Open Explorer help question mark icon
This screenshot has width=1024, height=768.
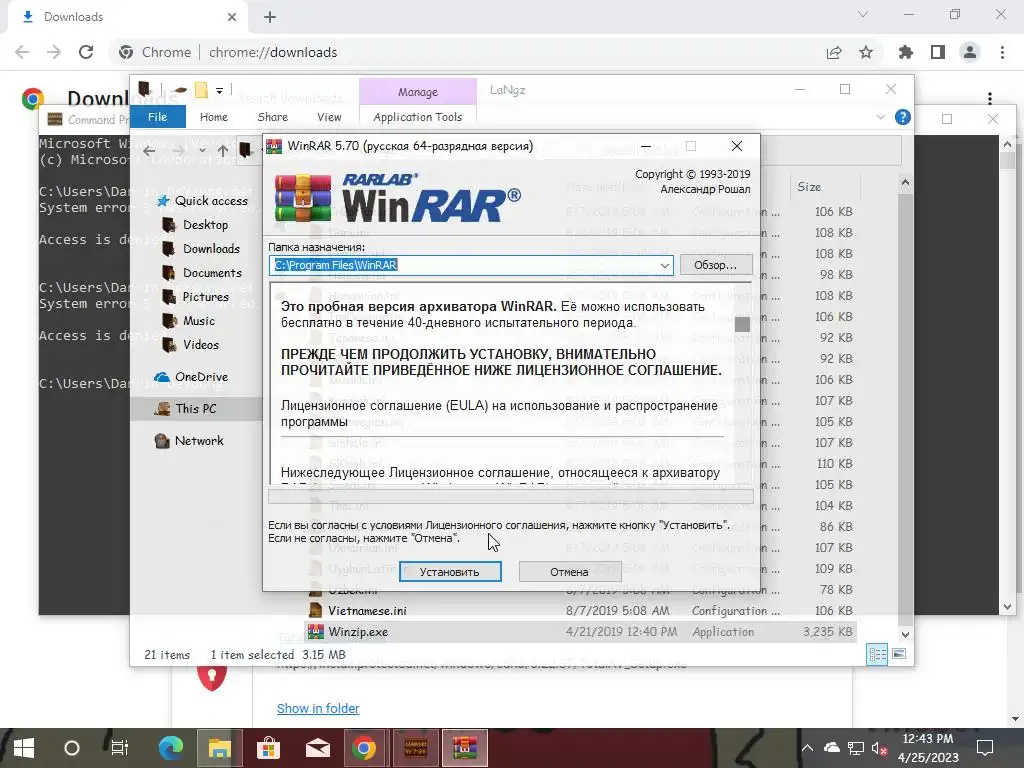coord(903,117)
